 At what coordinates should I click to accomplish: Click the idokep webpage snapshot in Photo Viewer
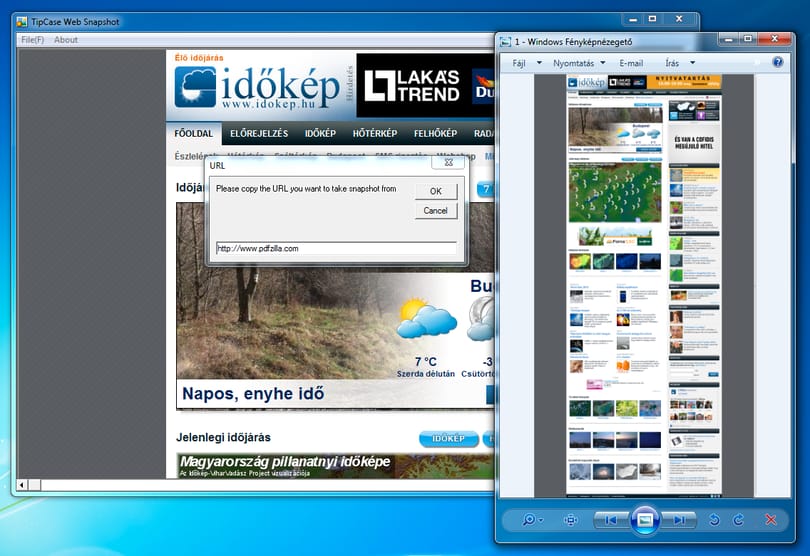644,286
